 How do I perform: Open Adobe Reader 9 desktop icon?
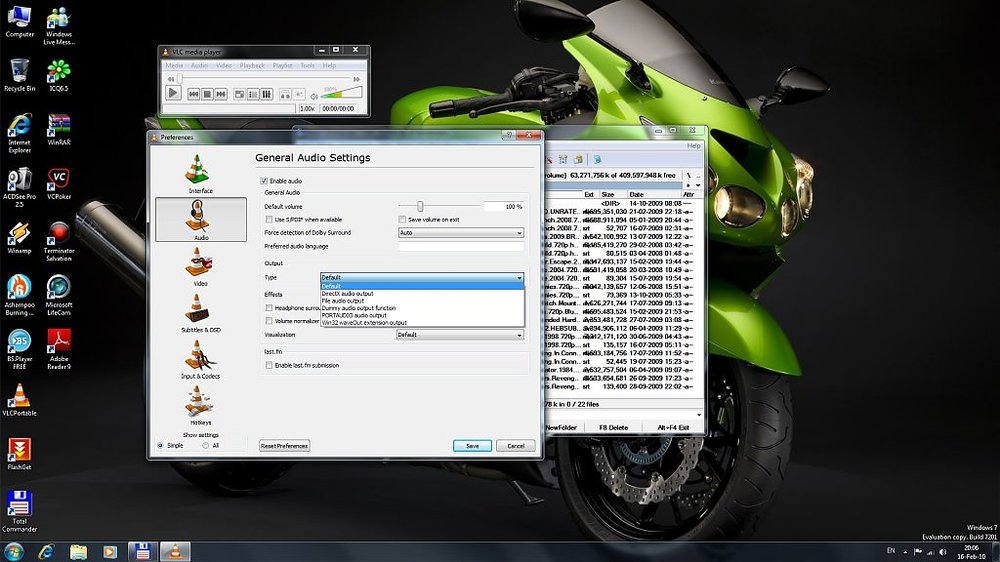point(59,349)
